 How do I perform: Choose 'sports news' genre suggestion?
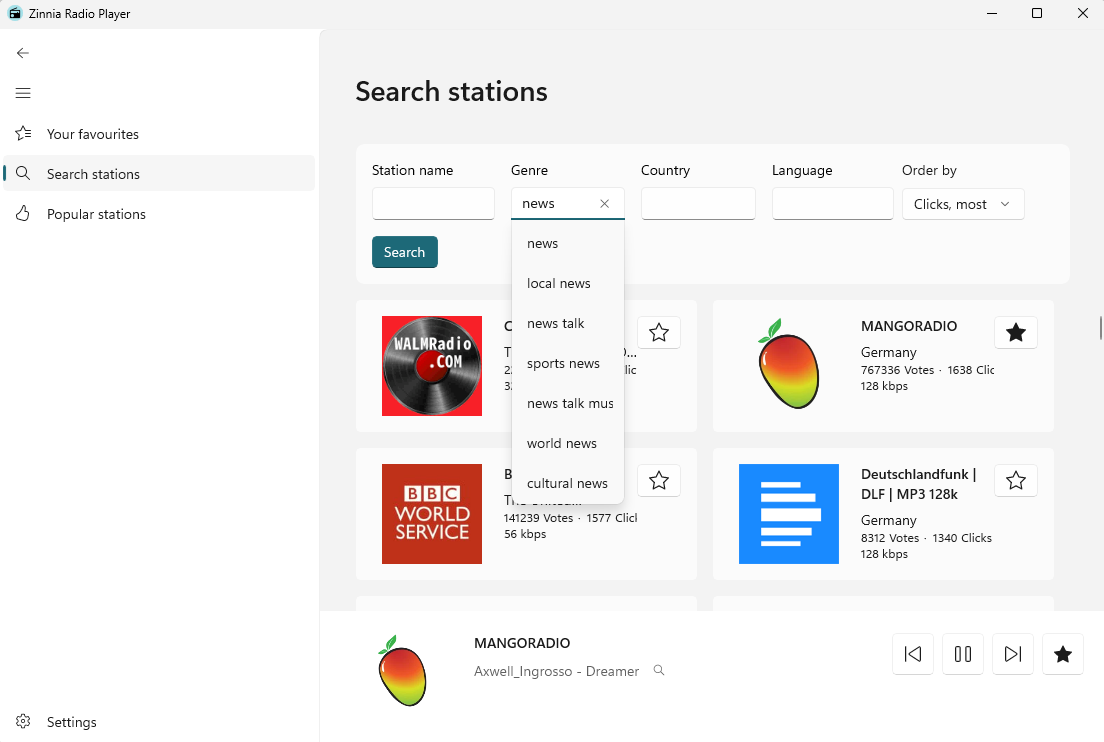(563, 363)
